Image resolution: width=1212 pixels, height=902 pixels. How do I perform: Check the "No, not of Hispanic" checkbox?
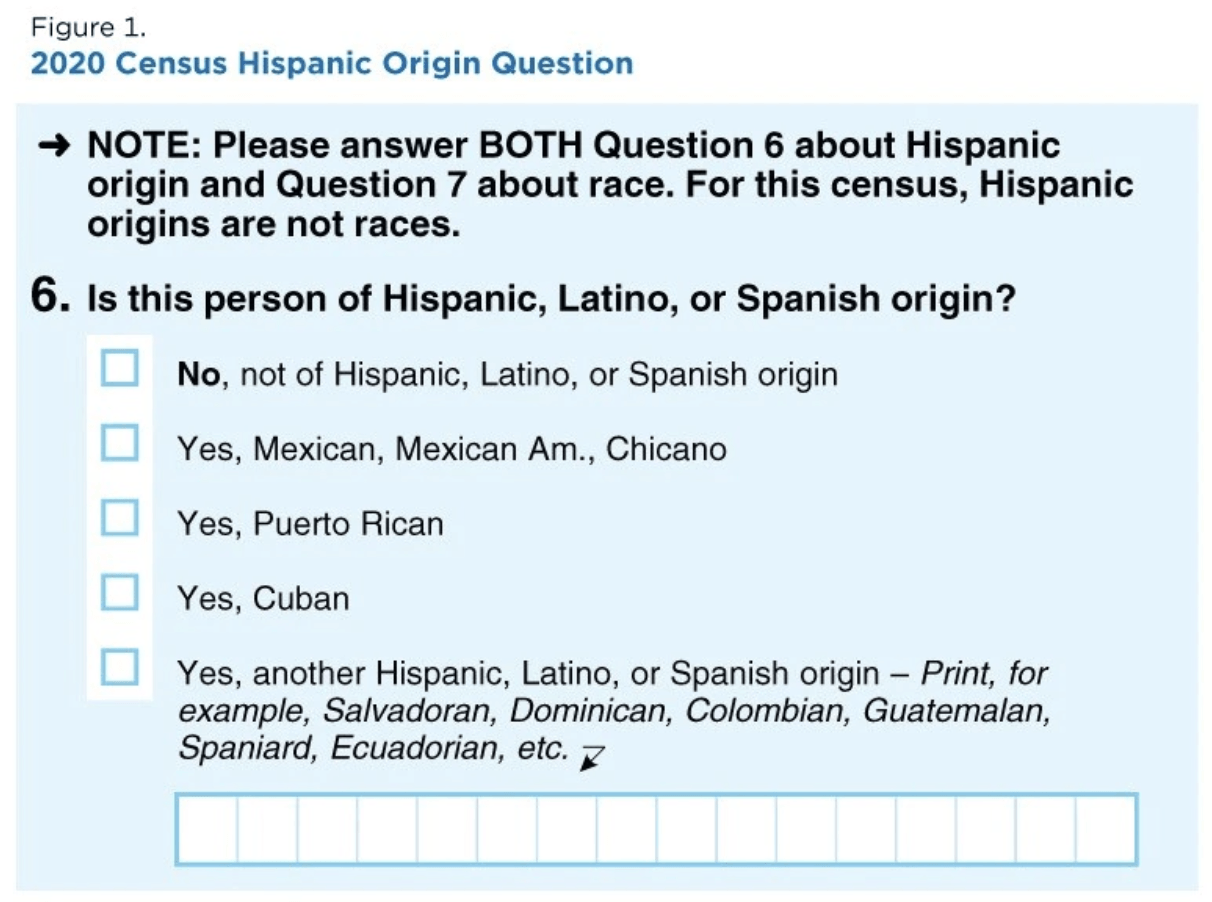coord(120,368)
